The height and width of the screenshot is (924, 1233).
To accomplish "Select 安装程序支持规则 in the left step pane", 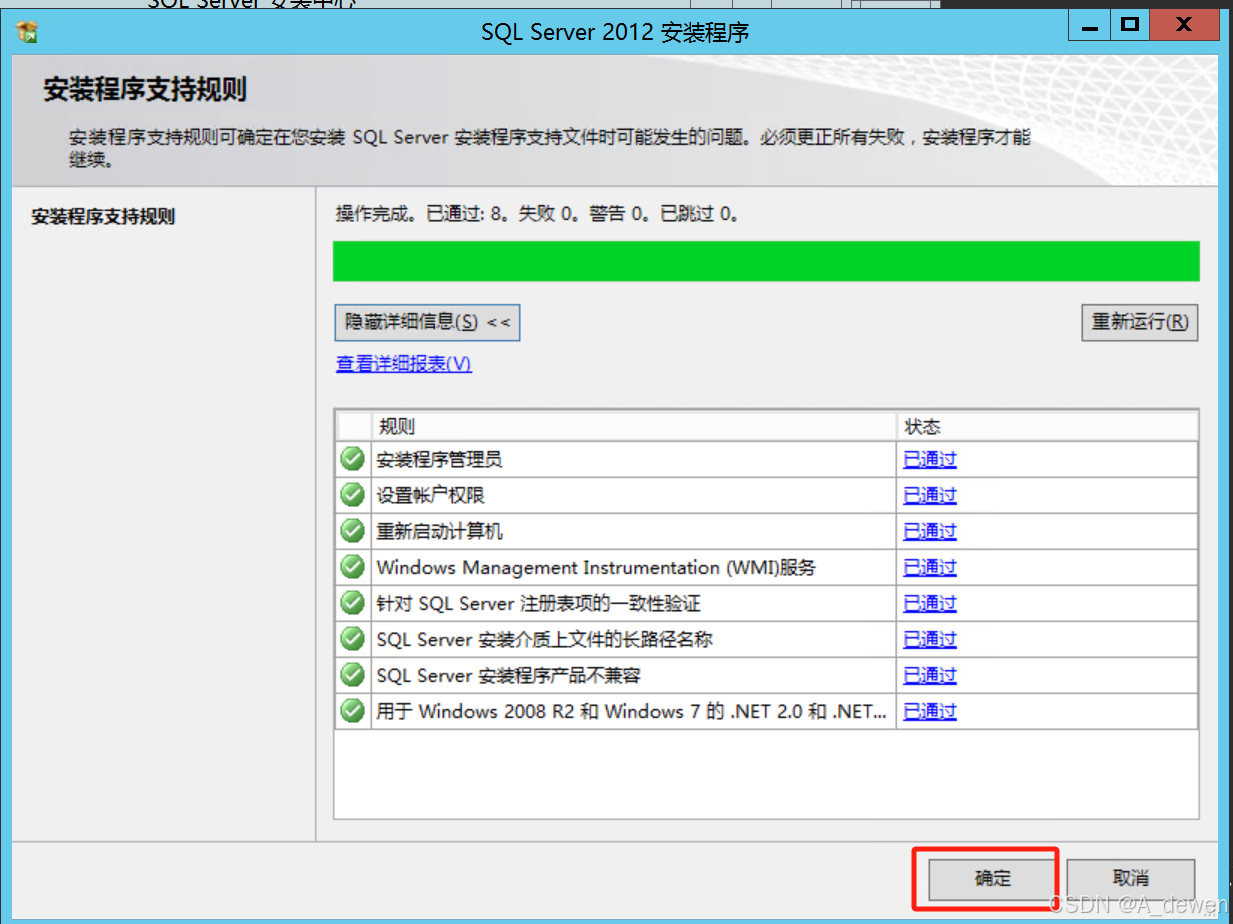I will pyautogui.click(x=103, y=216).
